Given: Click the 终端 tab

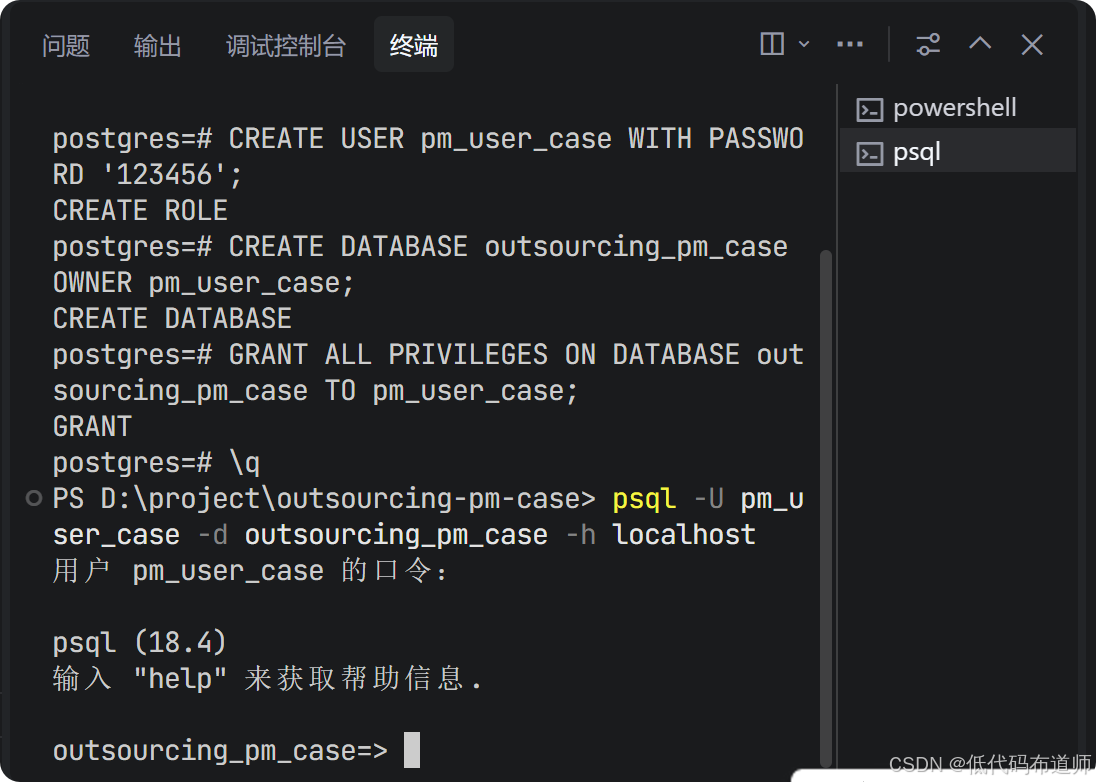Looking at the screenshot, I should pos(414,45).
